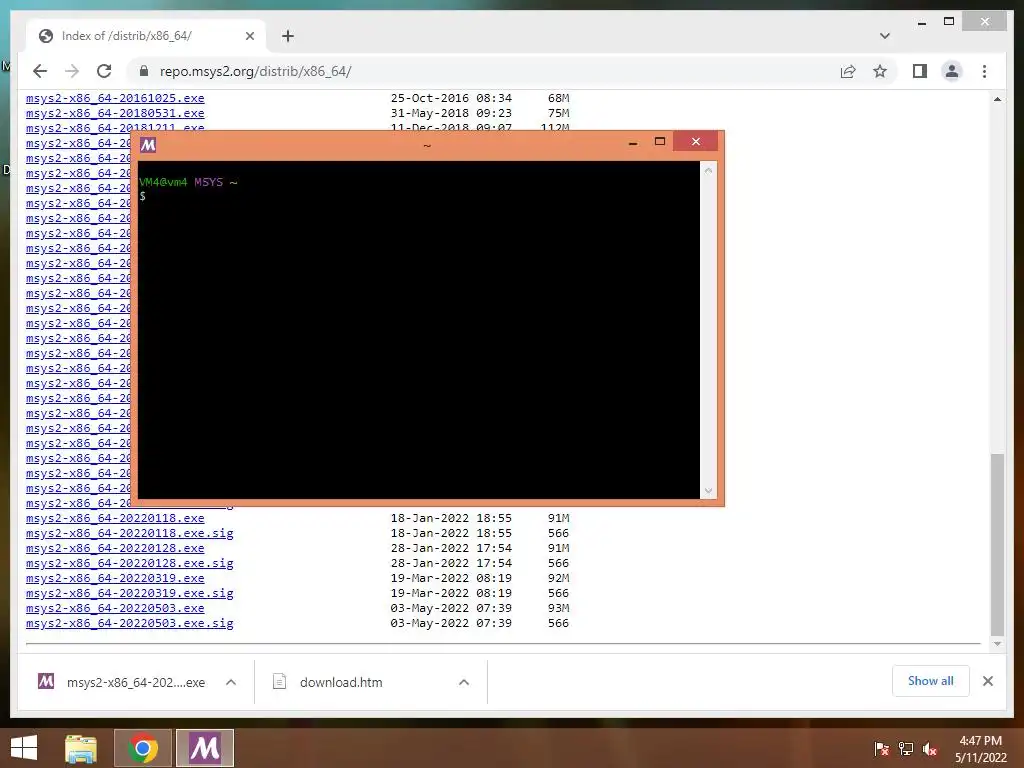This screenshot has height=768, width=1024.
Task: Download msys2-x86_64-20220319.exe
Action: pyautogui.click(x=115, y=578)
